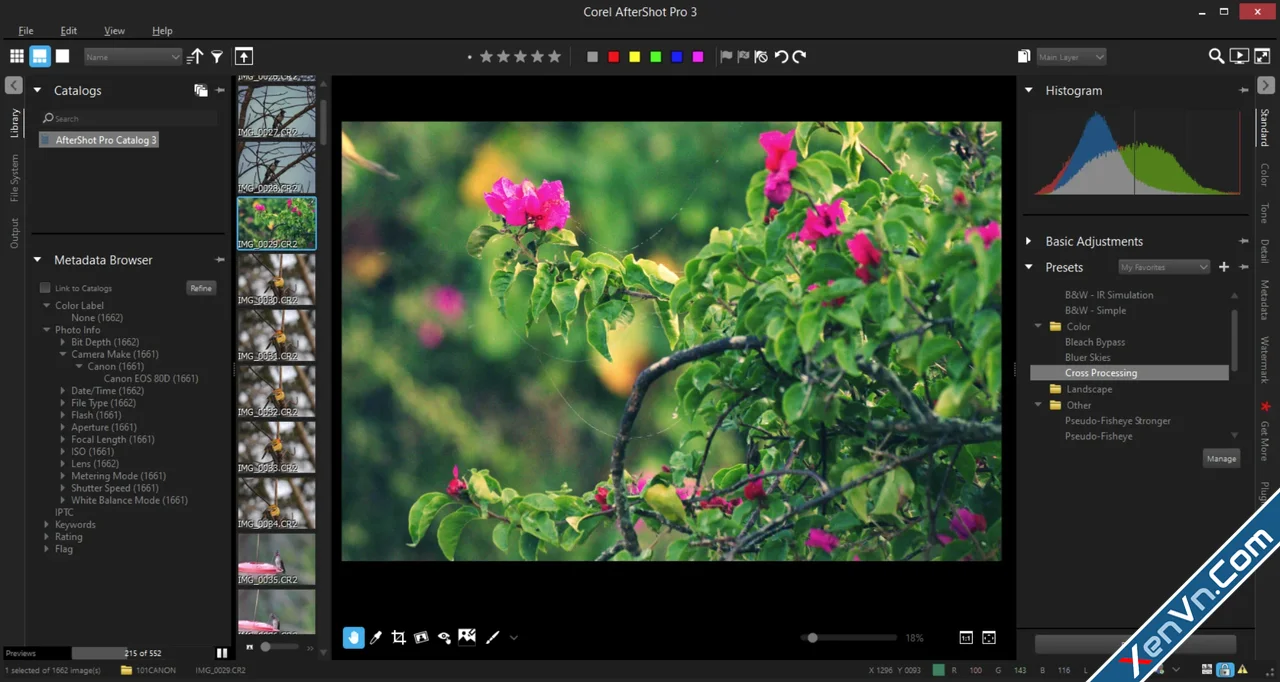Select the blemish remover tool

pyautogui.click(x=467, y=637)
